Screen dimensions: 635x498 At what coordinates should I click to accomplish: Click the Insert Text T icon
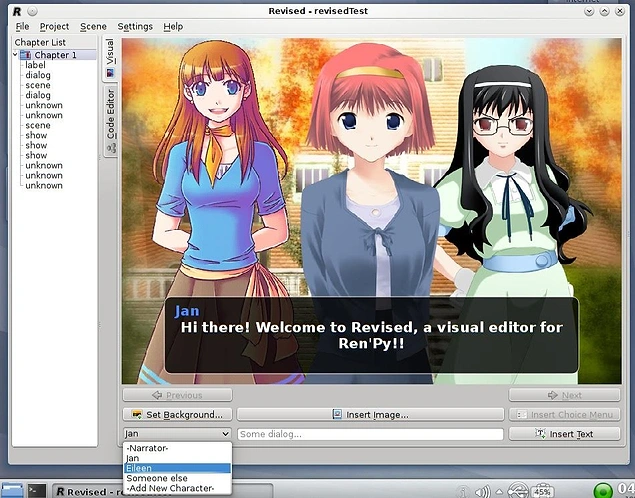click(x=540, y=433)
